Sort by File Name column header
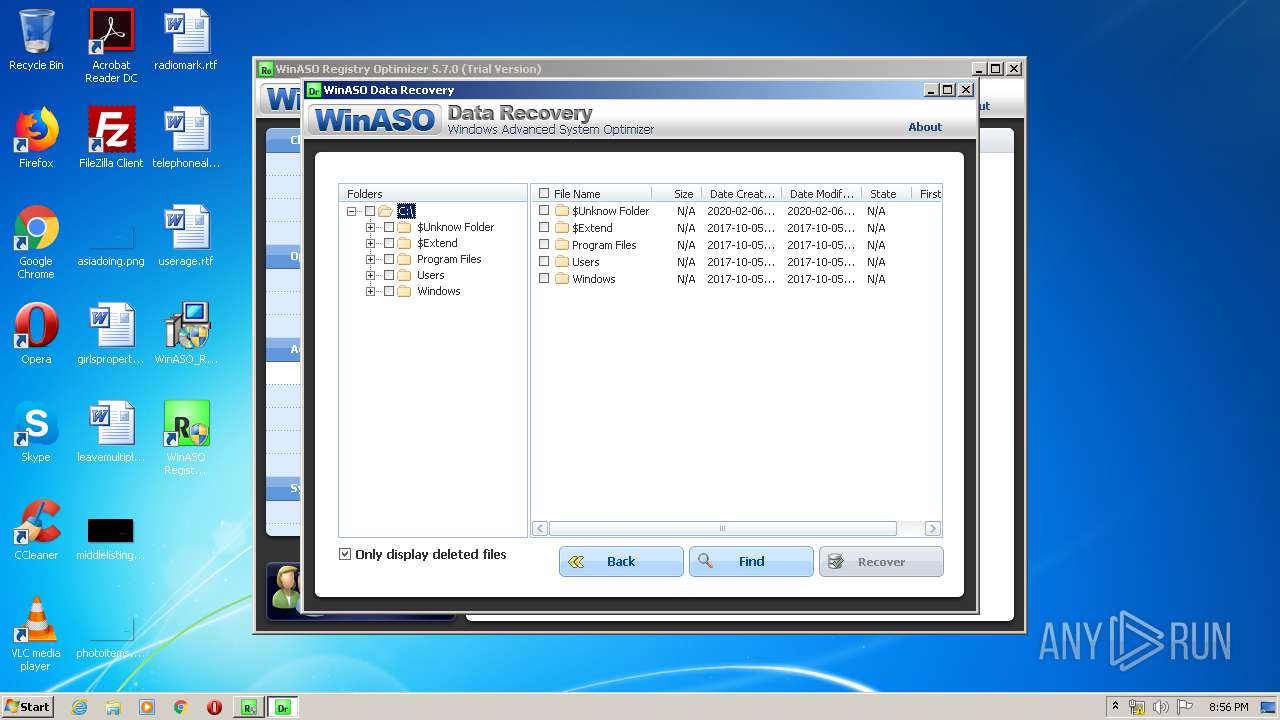Image resolution: width=1280 pixels, height=720 pixels. [x=592, y=194]
